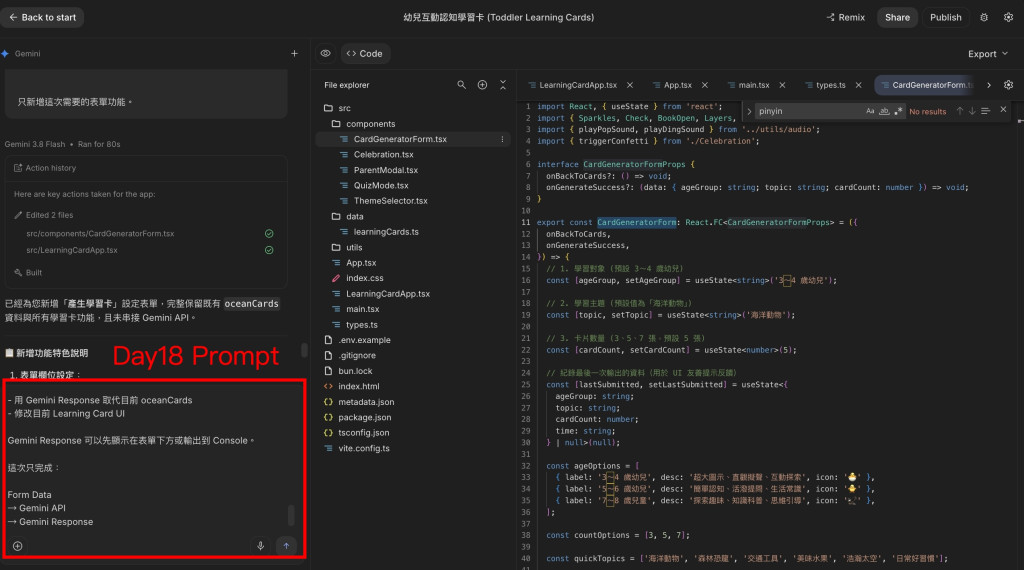The height and width of the screenshot is (570, 1024).
Task: Open the Export dropdown
Action: pos(988,54)
